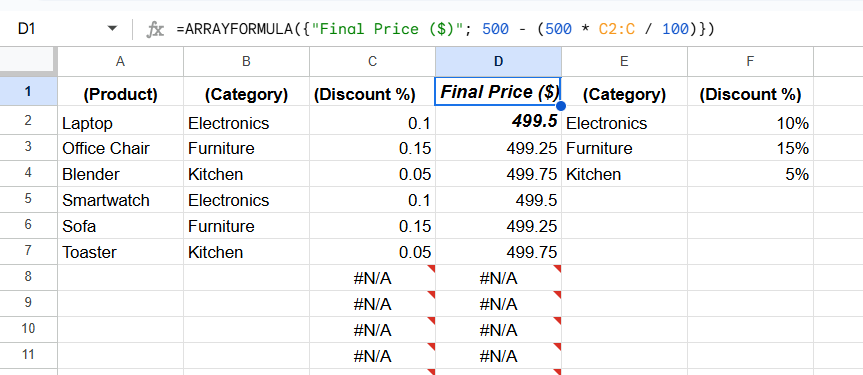Click the blue fill handle on D1
Screen dimensions: 863x375
(561, 106)
